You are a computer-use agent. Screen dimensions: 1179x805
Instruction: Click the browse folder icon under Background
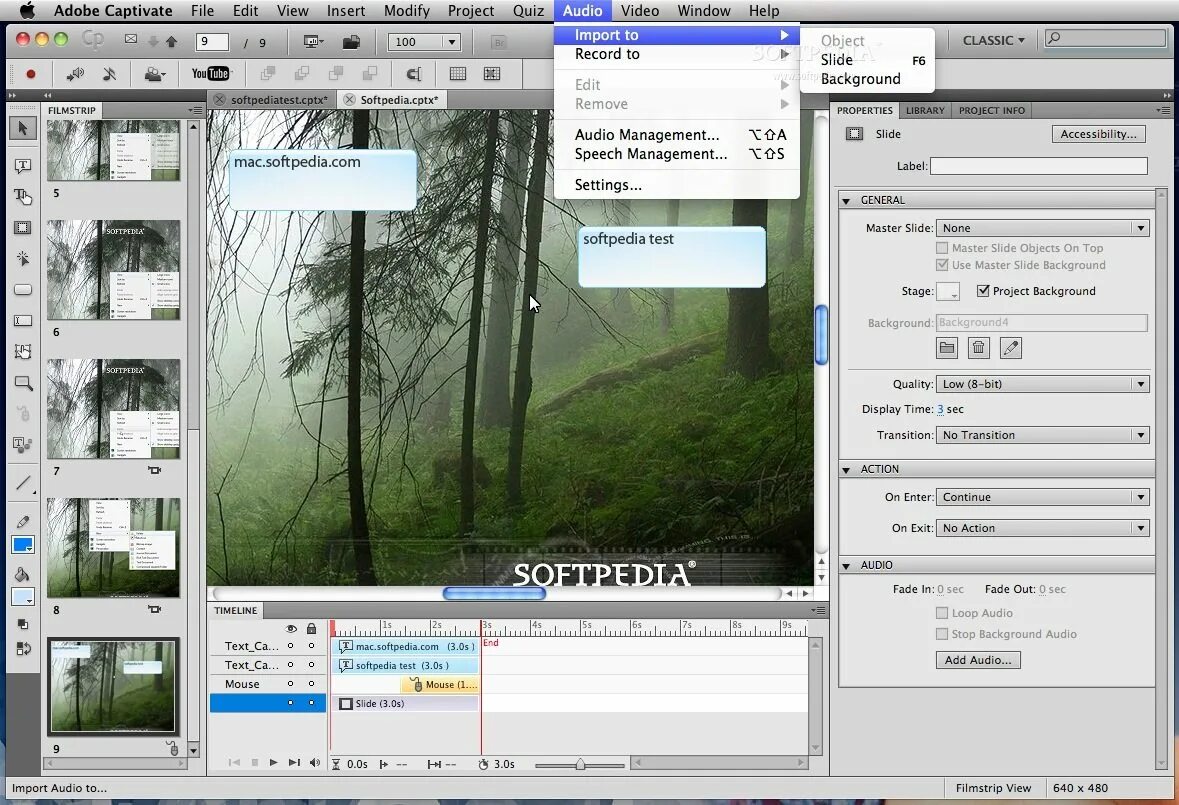point(947,348)
